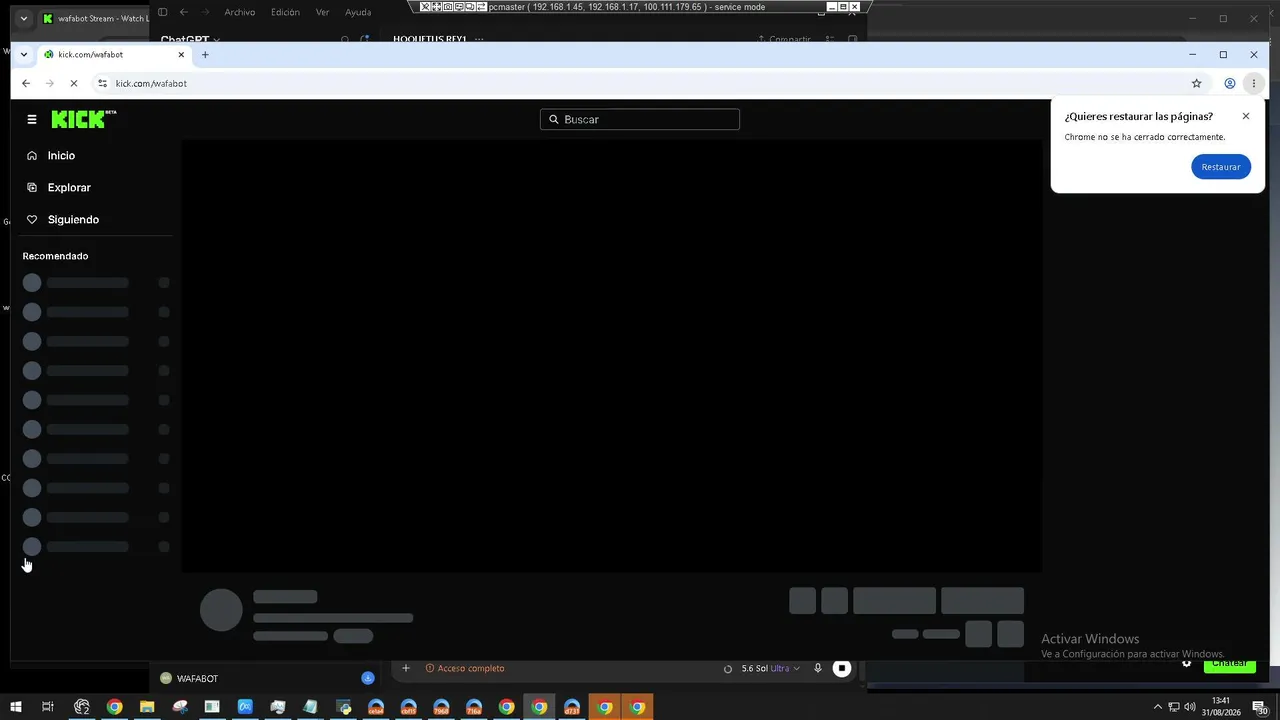Close the kick.com/wafabot tab
The width and height of the screenshot is (1280, 720).
coord(181,55)
